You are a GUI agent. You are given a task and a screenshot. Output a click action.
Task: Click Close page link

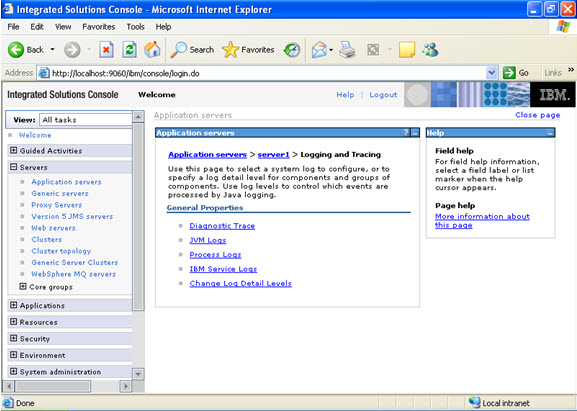pos(538,115)
